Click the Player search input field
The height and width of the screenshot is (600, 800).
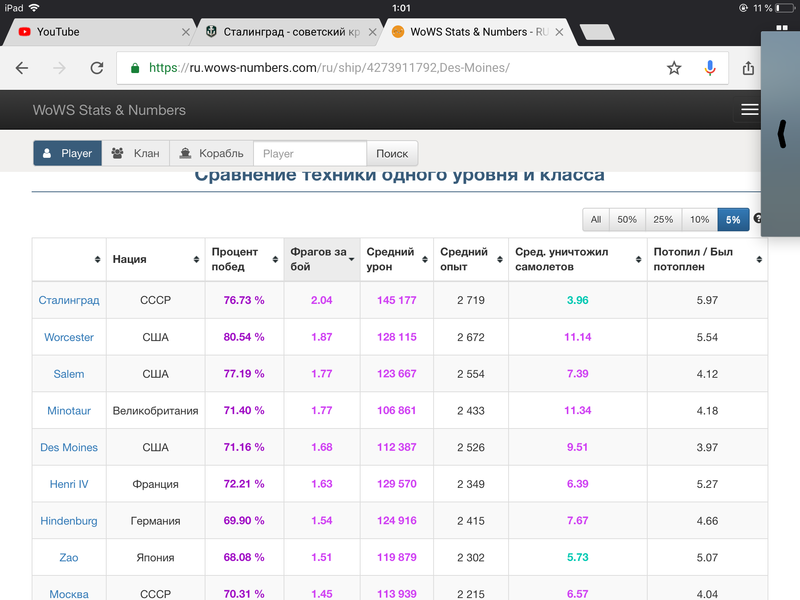point(310,153)
